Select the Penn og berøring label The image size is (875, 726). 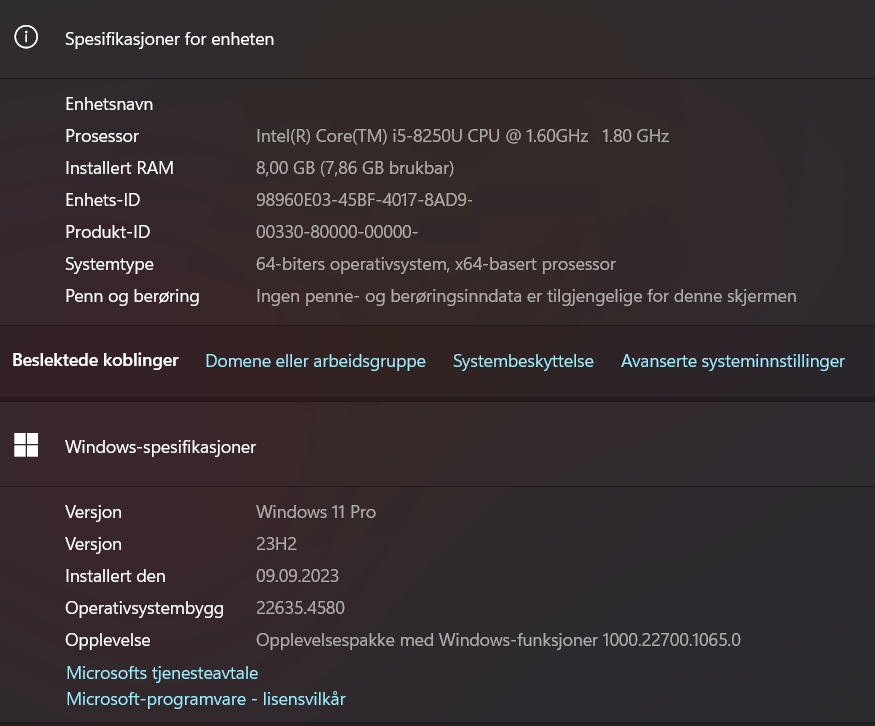pos(132,296)
